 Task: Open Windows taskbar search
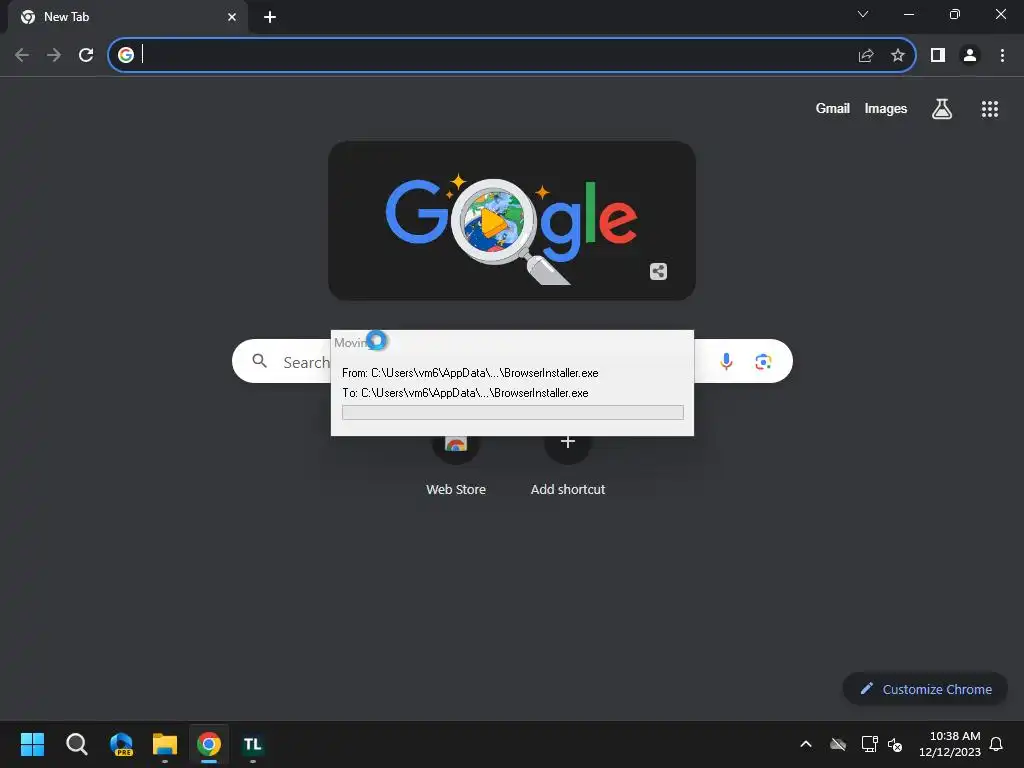(76, 744)
